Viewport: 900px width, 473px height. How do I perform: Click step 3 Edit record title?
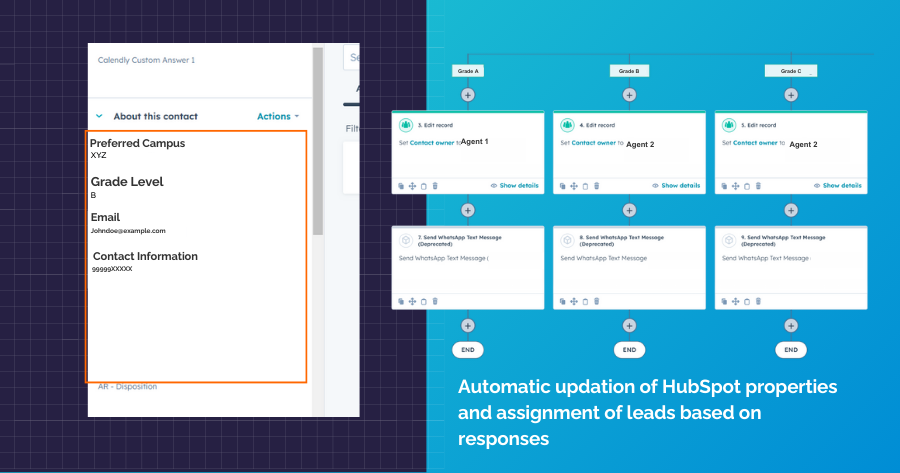tap(436, 125)
